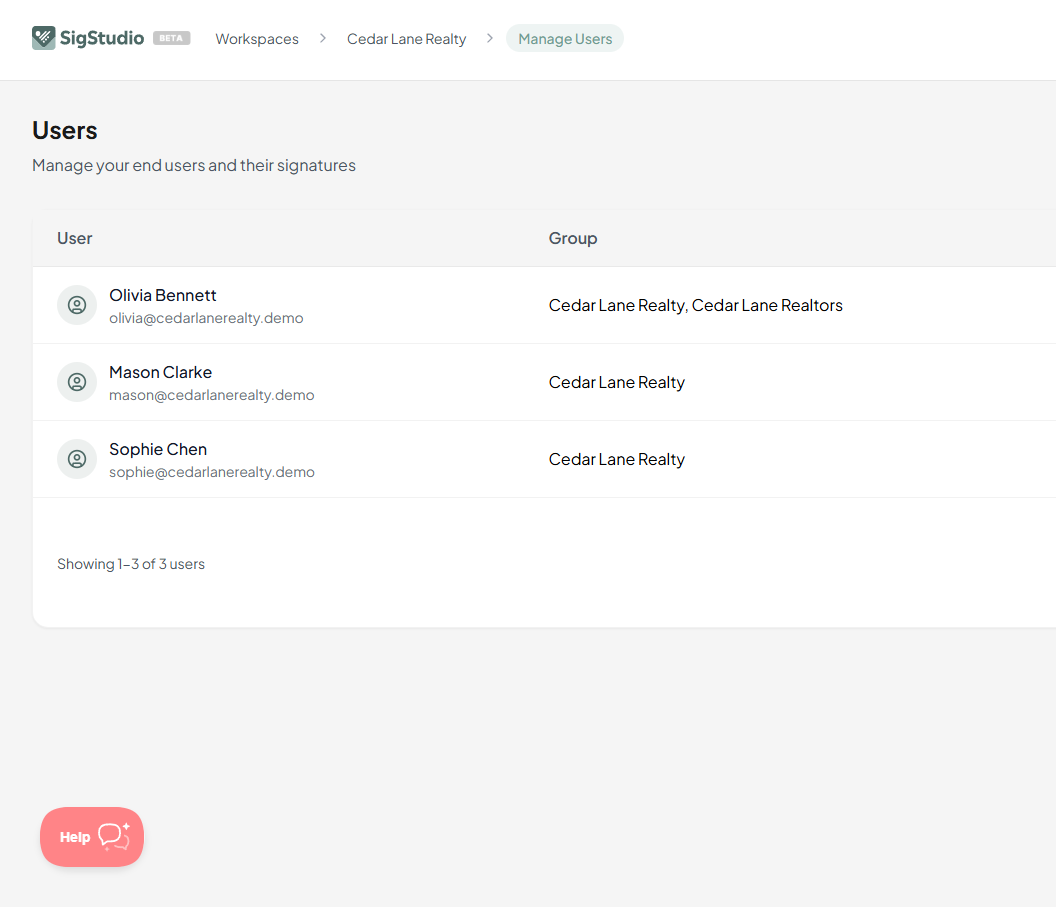Click the User column header
The width and height of the screenshot is (1056, 907).
(75, 238)
